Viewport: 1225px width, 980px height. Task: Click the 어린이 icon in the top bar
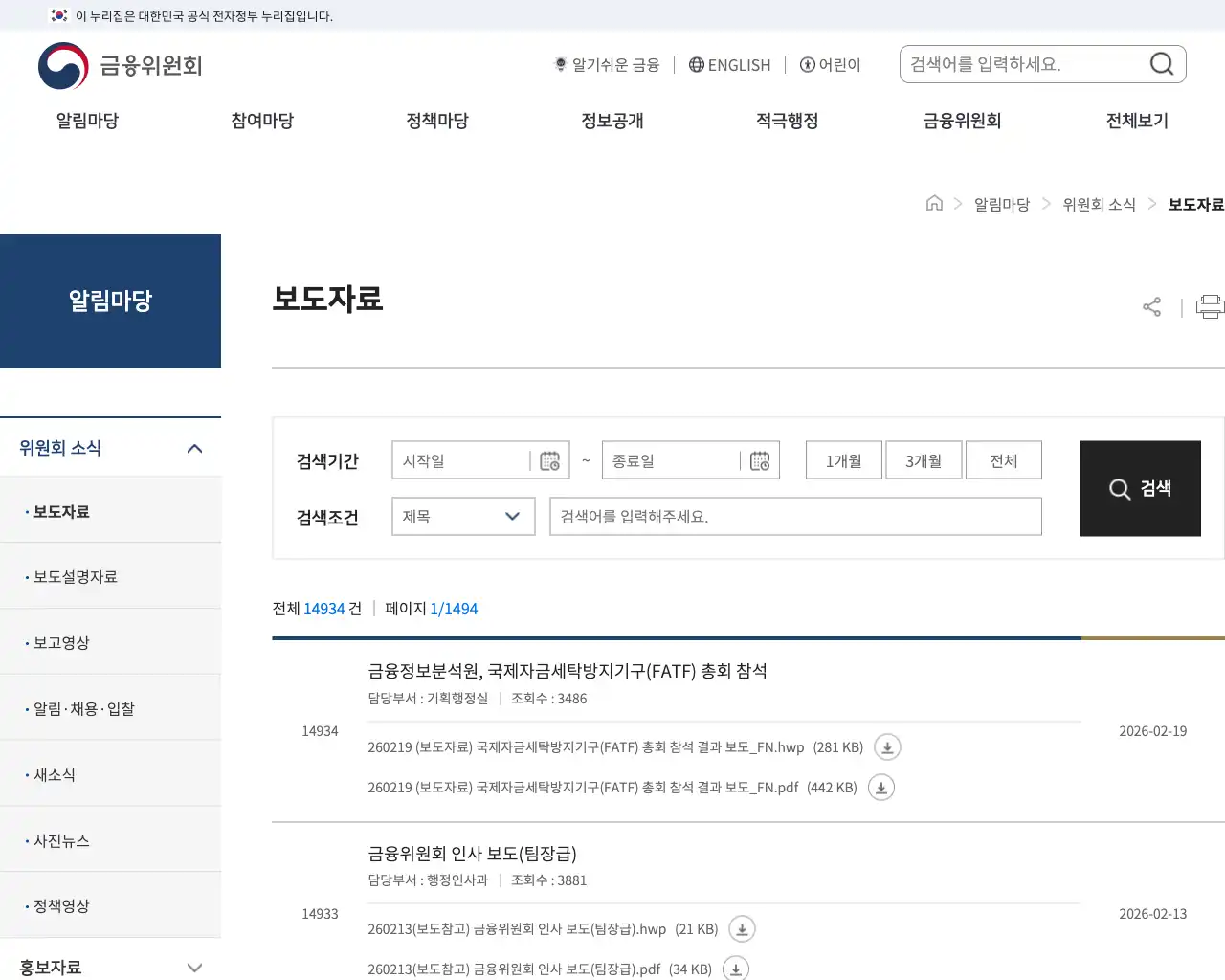click(x=807, y=64)
